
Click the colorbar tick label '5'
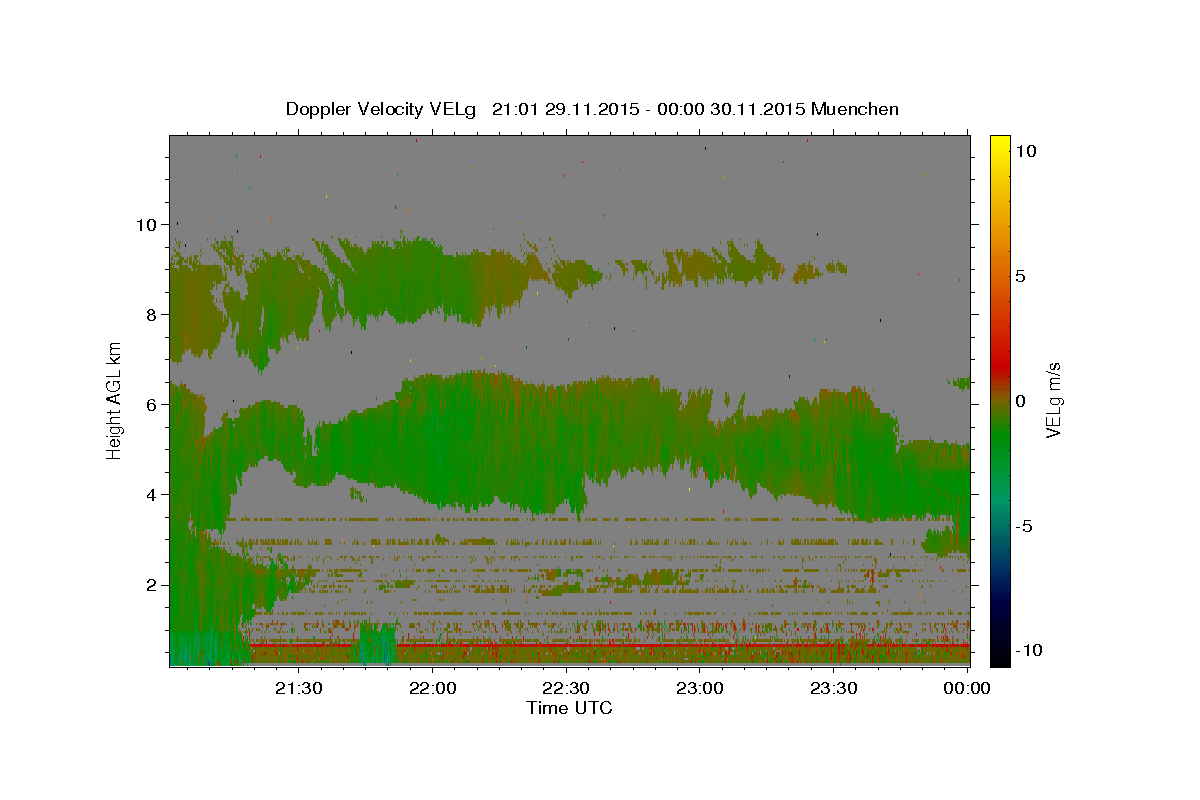coord(1020,276)
